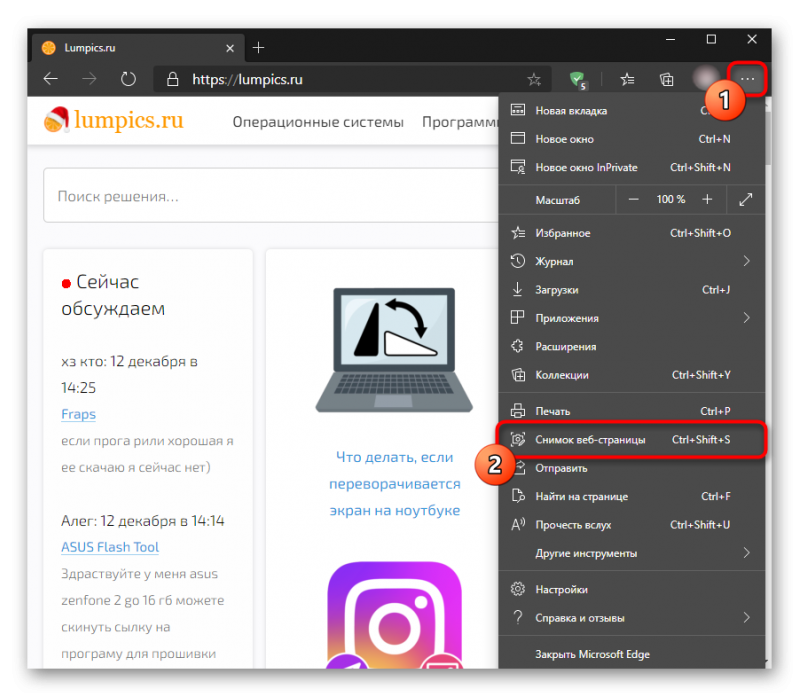This screenshot has width=800, height=697.
Task: Choose Закрыть Microsoft Edge
Action: (x=632, y=654)
